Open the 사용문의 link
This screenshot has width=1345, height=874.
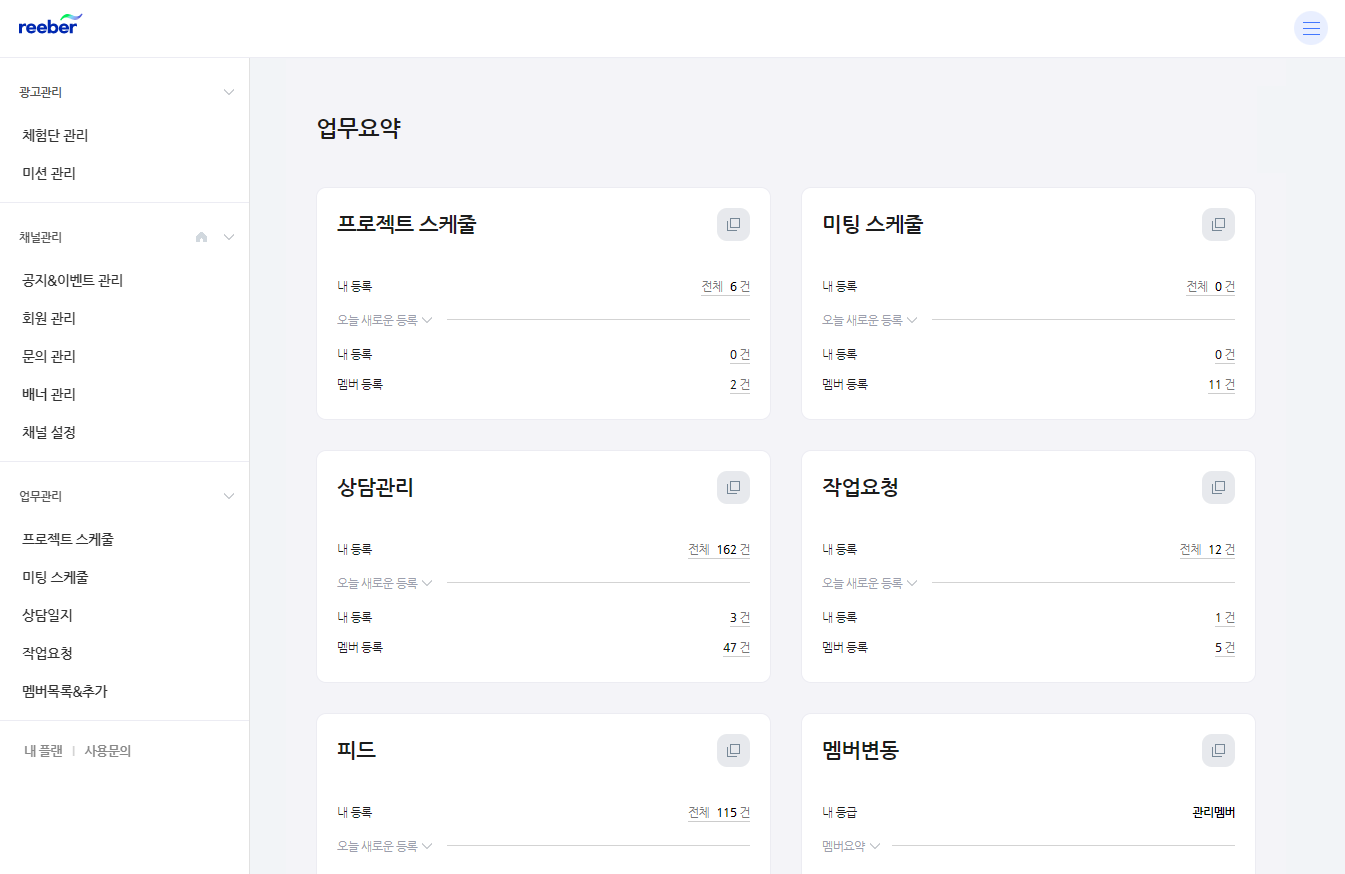pyautogui.click(x=108, y=751)
